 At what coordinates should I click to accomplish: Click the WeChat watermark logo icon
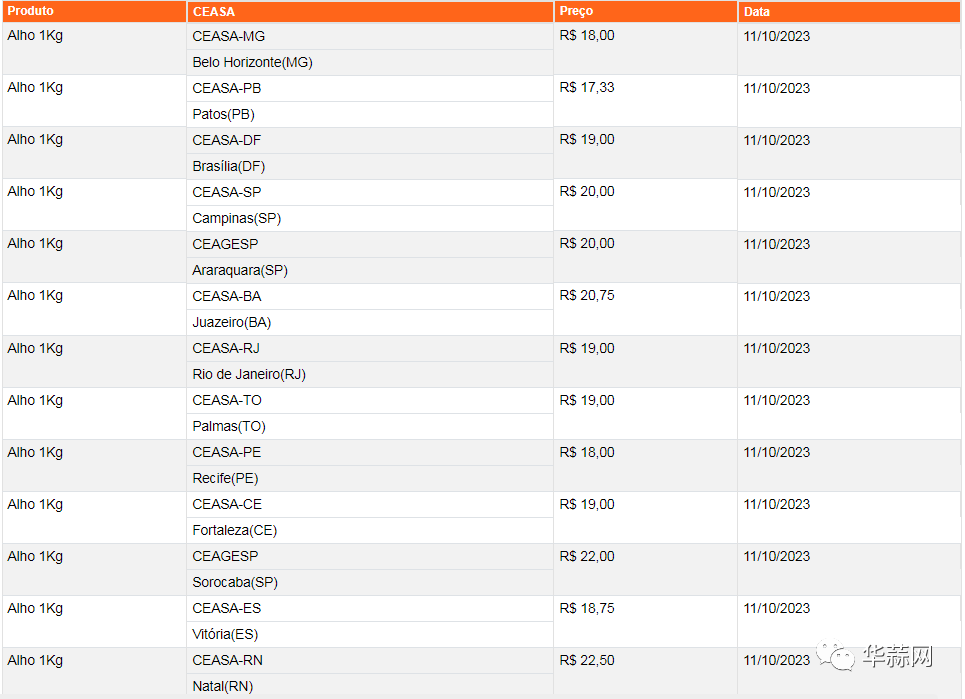(x=836, y=655)
